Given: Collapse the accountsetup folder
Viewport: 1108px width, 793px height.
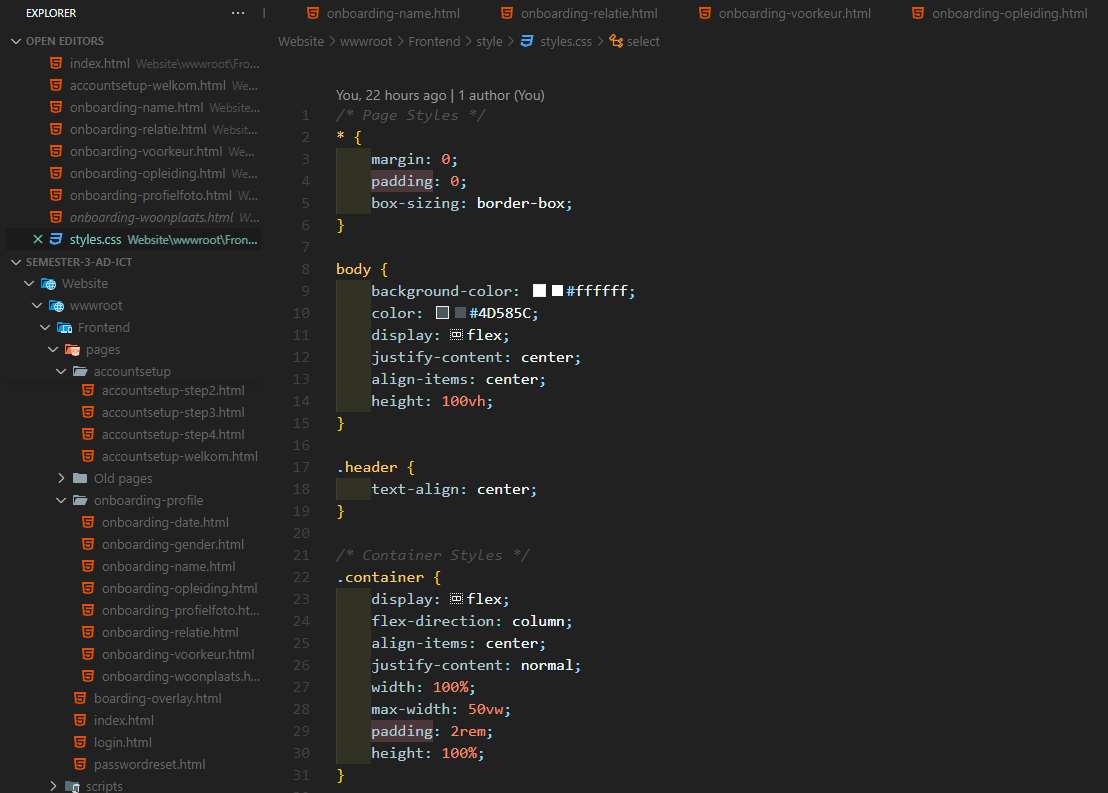Looking at the screenshot, I should point(62,372).
